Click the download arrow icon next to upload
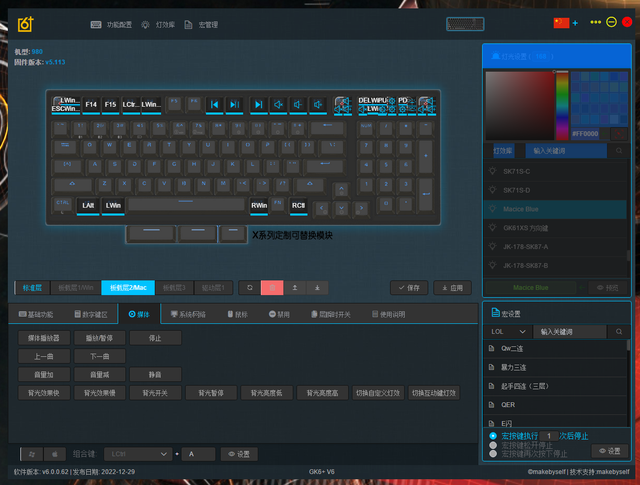This screenshot has width=640, height=485. tap(317, 288)
